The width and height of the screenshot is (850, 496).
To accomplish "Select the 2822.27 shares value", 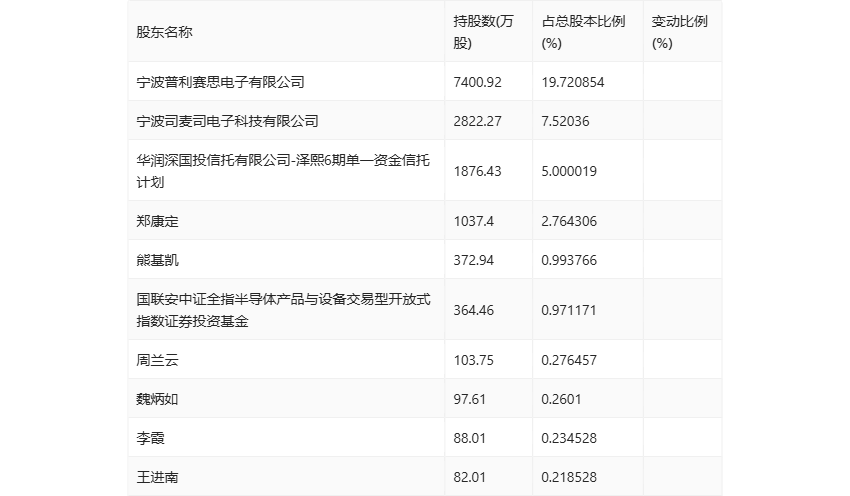I will [478, 121].
